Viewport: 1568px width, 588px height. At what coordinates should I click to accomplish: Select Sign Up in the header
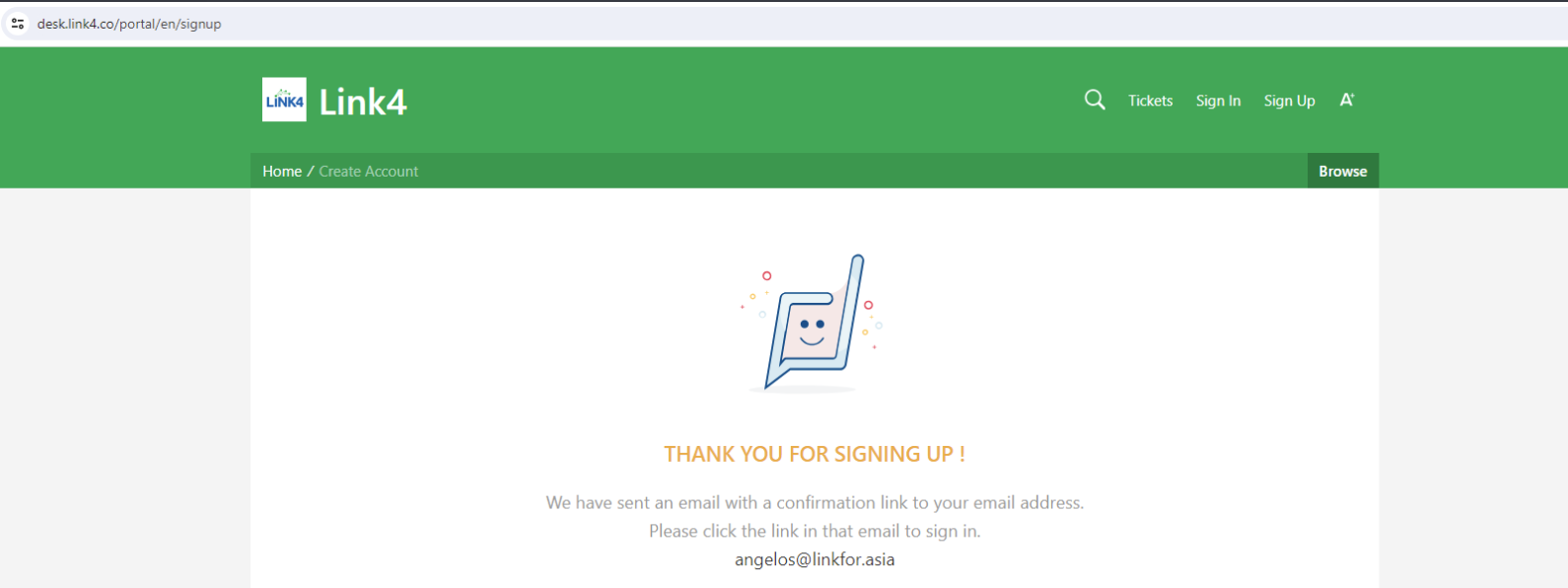pos(1289,101)
